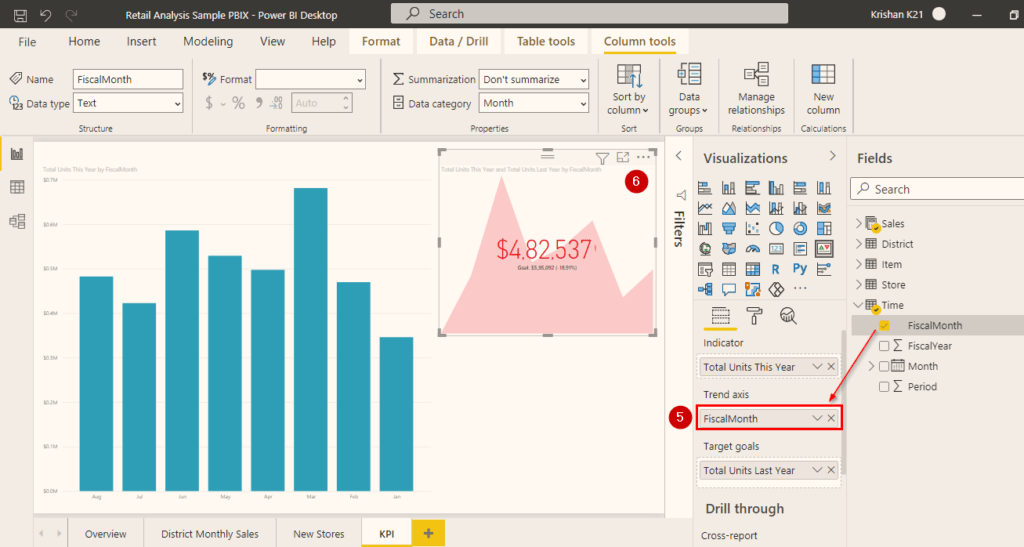The image size is (1024, 547).
Task: Click the Sort by column button
Action: [x=628, y=90]
